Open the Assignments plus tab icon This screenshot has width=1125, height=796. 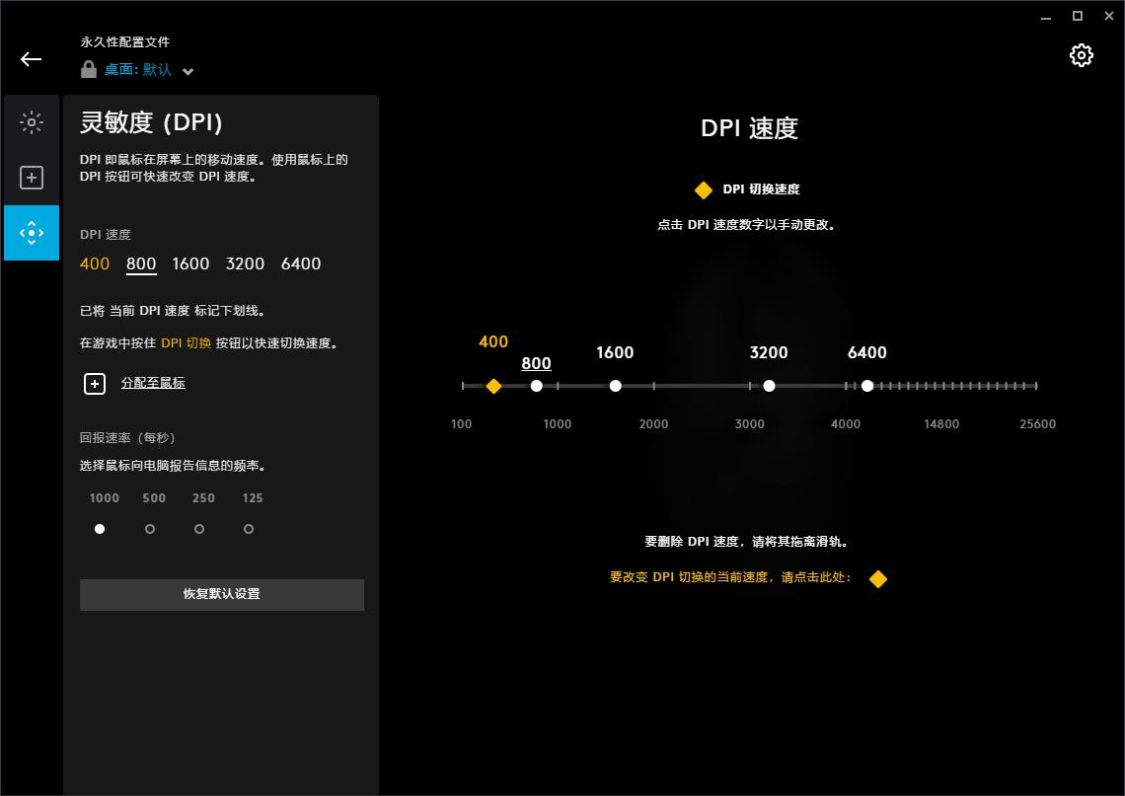coord(32,177)
